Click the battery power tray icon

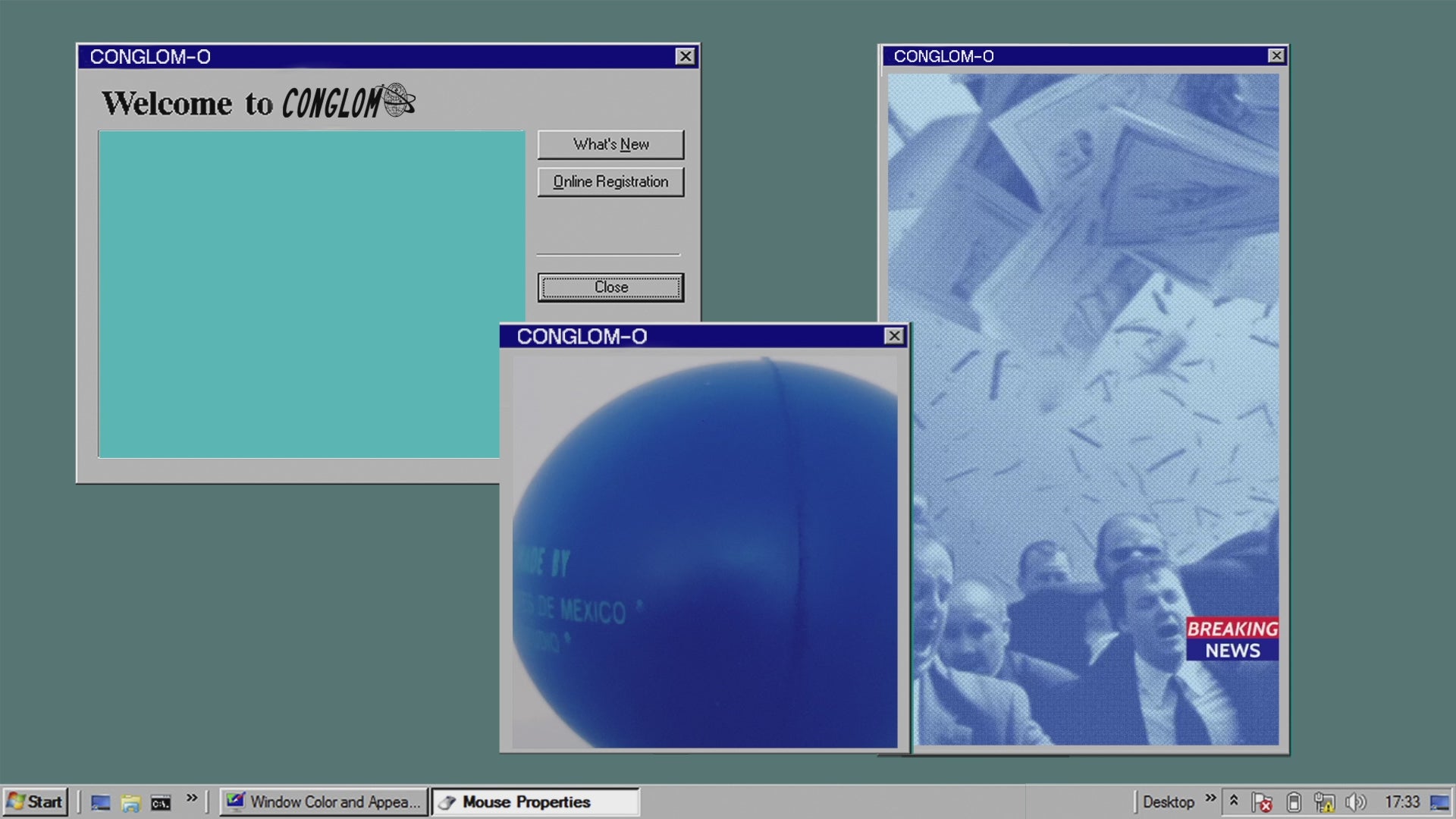(x=1294, y=802)
